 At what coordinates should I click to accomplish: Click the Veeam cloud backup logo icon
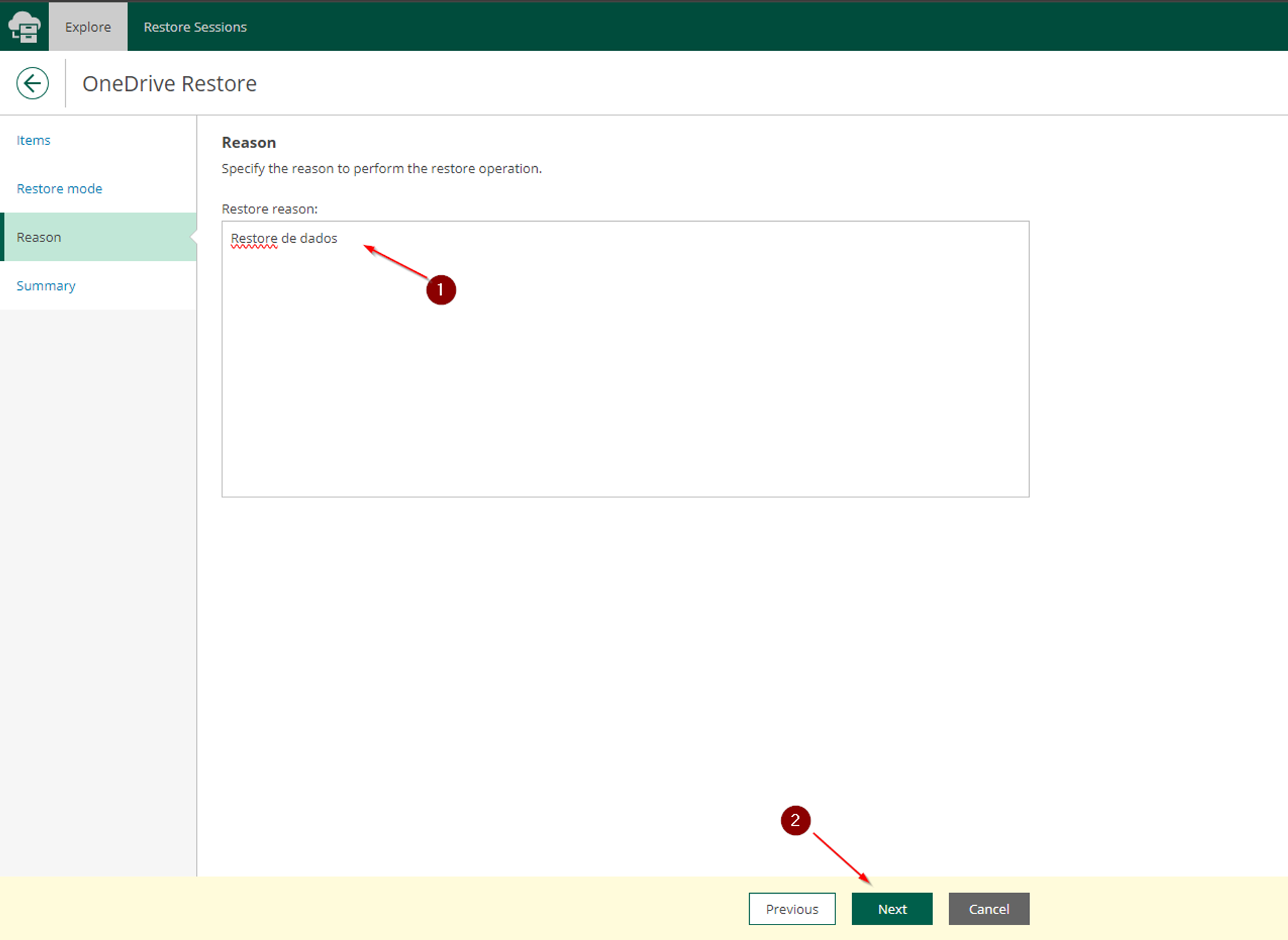click(24, 27)
